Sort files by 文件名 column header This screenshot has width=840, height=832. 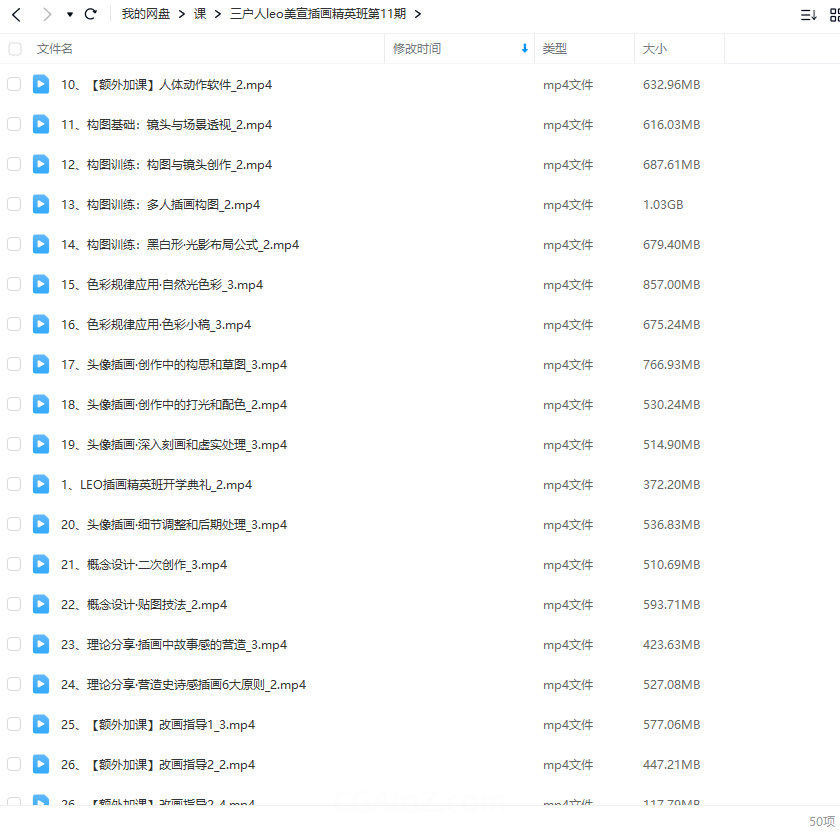pos(55,49)
